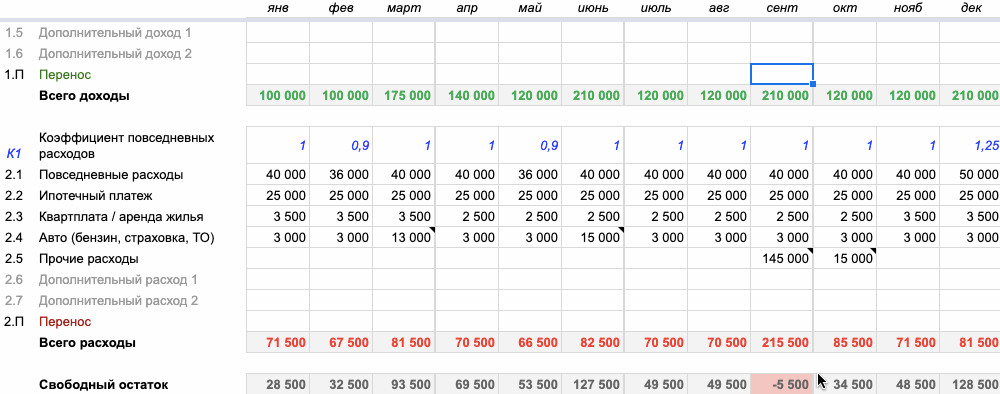Screen dimensions: 1000x394
Task: Select the red Перенос expense row label
Action: point(65,321)
